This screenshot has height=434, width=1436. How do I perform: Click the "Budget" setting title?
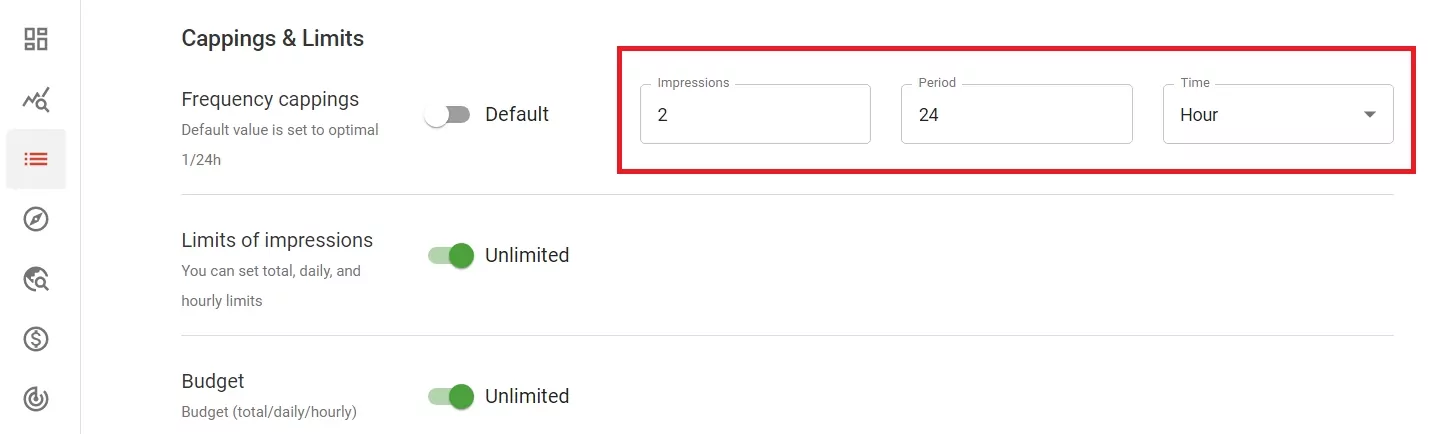[x=213, y=381]
